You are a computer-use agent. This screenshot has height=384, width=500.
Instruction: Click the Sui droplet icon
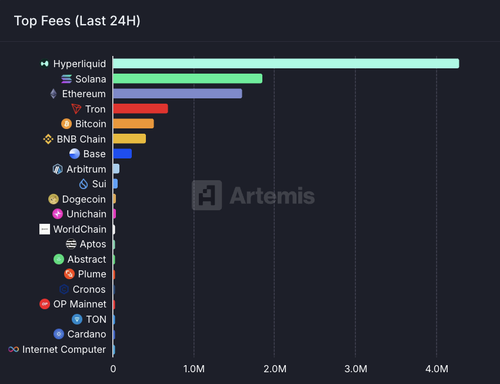tap(83, 184)
